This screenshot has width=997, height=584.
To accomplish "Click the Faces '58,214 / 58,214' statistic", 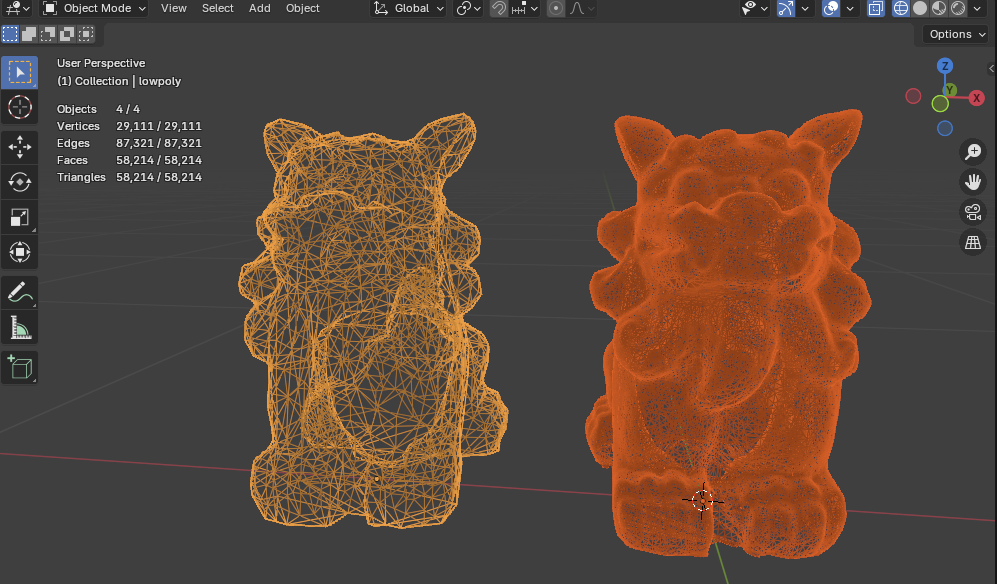I will coord(159,160).
